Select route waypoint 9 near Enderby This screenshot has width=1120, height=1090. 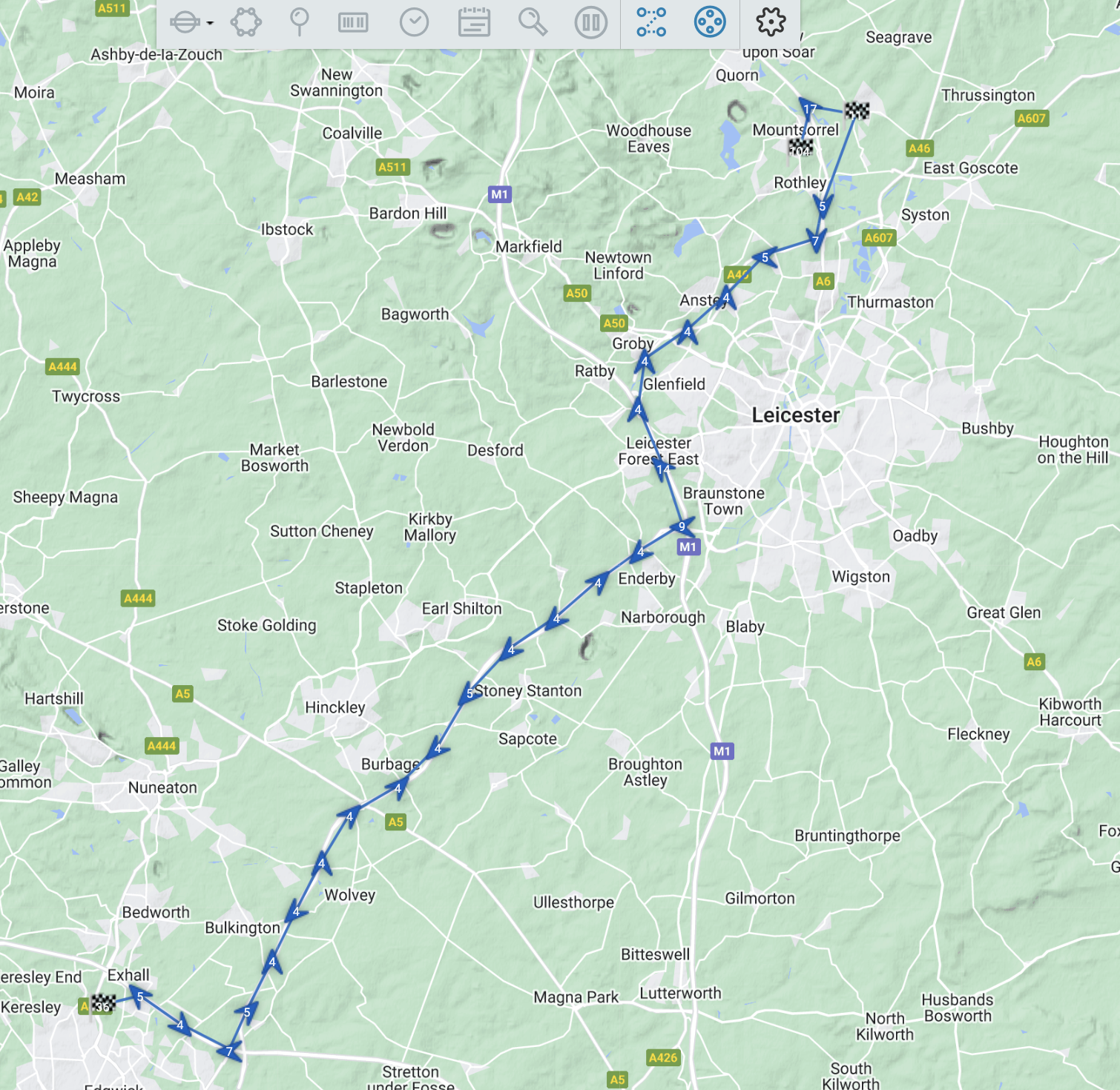[x=682, y=527]
